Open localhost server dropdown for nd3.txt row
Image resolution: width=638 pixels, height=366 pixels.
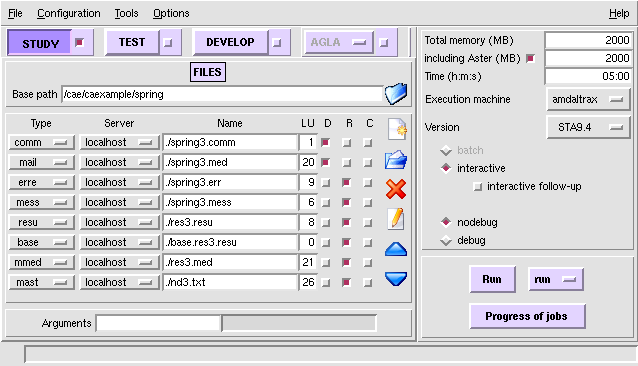119,282
